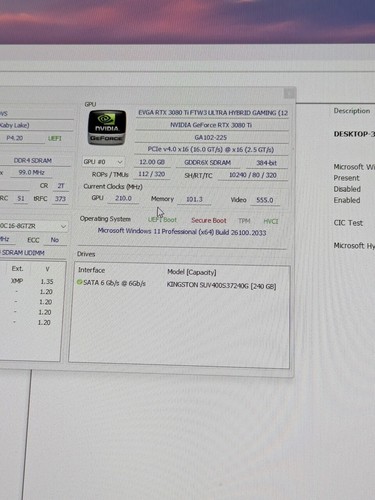This screenshot has width=375, height=500.
Task: Click the command rate 2T value
Action: point(61,186)
